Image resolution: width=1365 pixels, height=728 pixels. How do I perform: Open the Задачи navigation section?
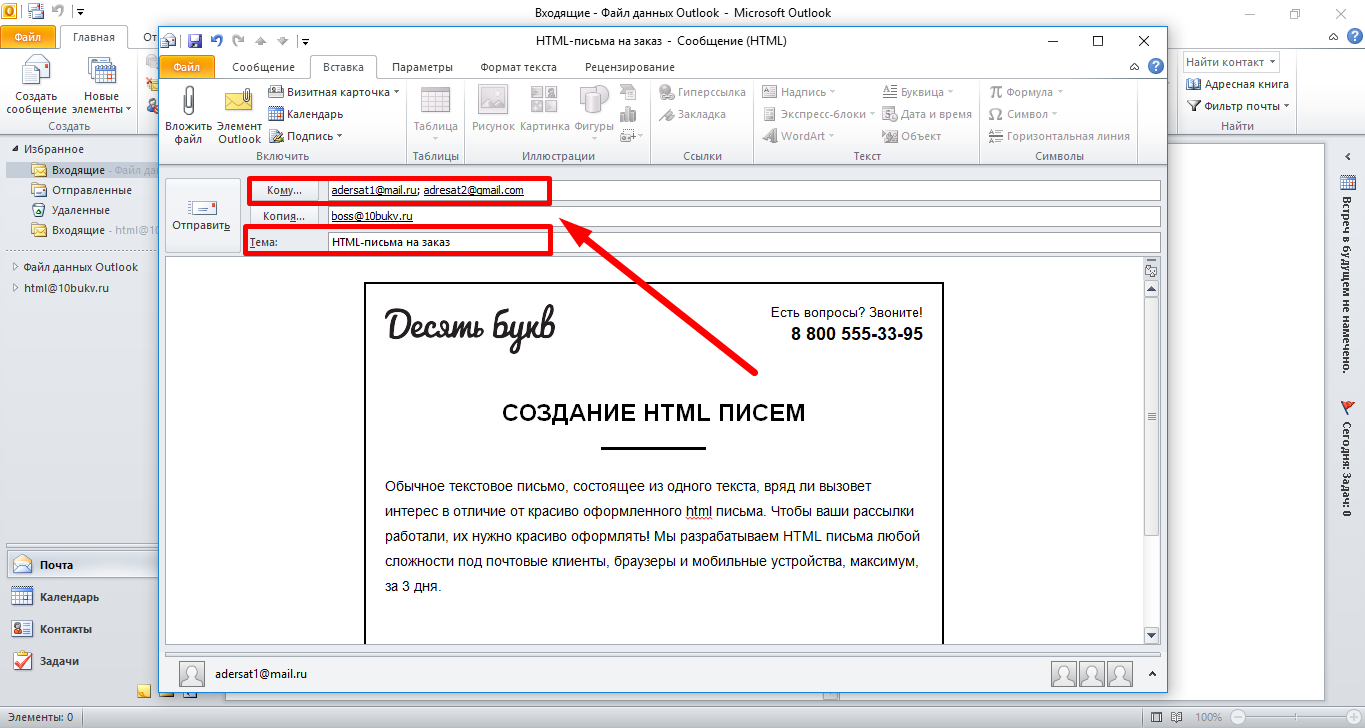(82, 661)
